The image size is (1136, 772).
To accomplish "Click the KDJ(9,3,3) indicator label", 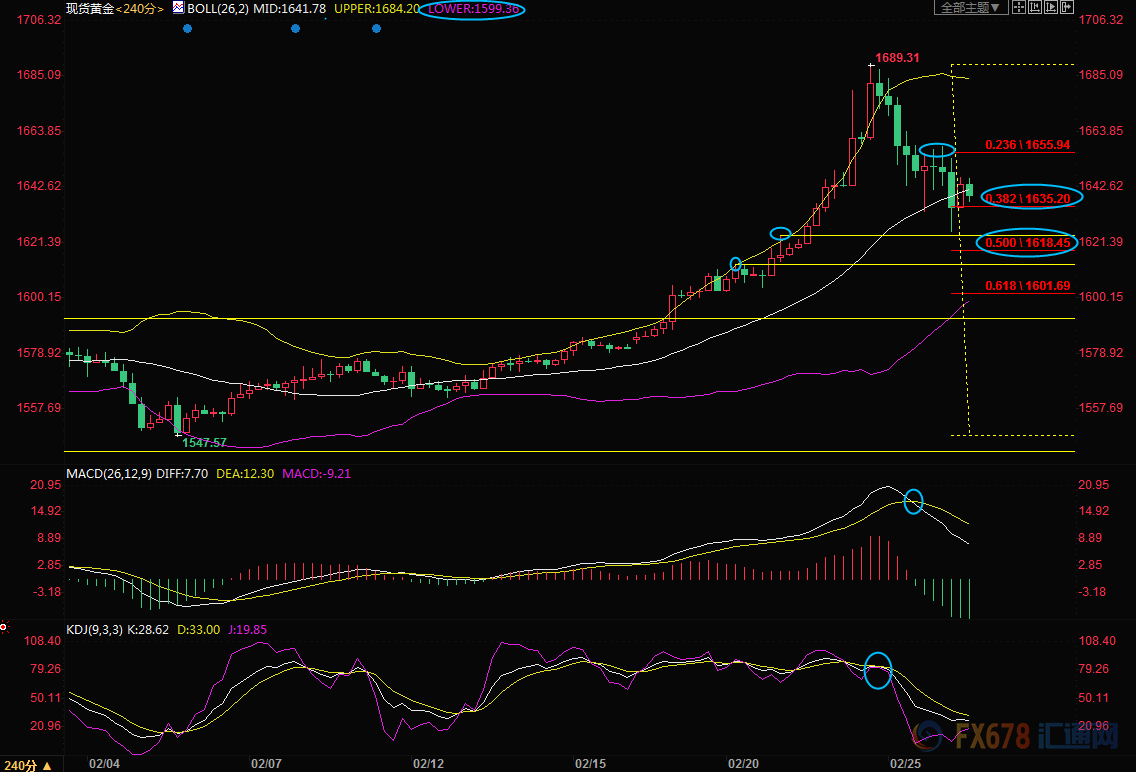I will pyautogui.click(x=95, y=629).
